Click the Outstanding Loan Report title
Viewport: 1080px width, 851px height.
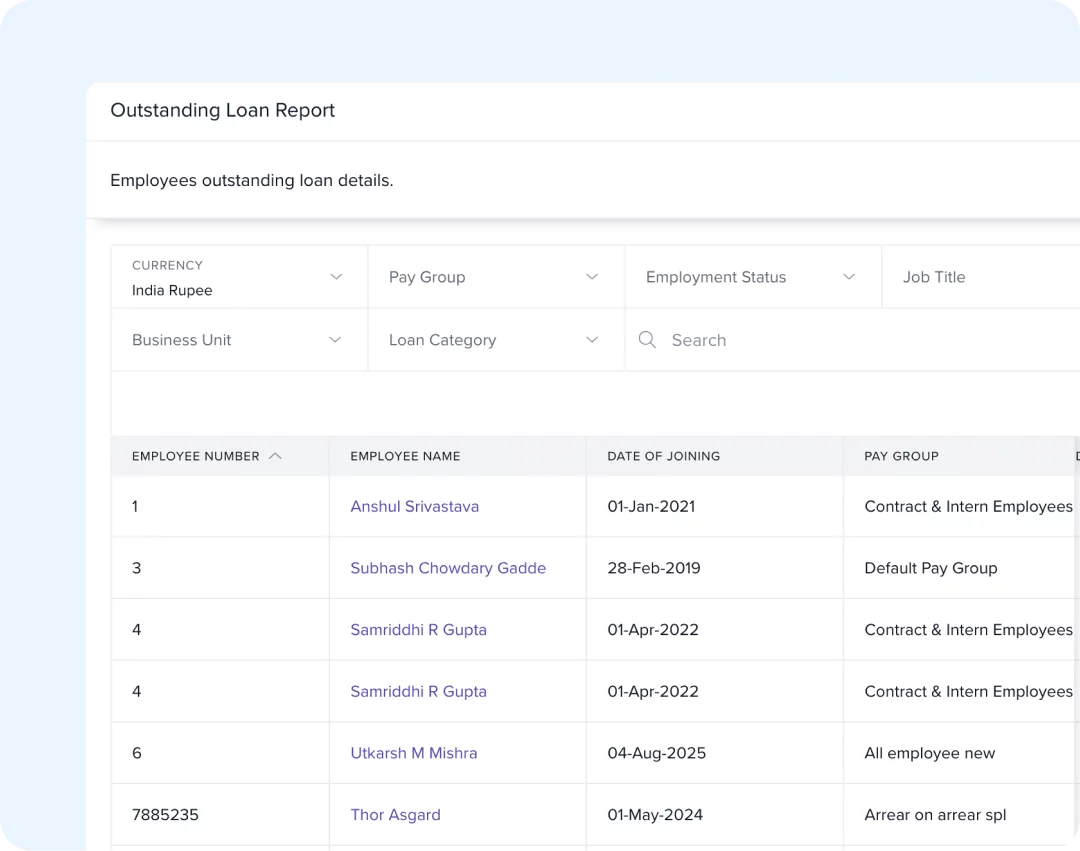222,110
